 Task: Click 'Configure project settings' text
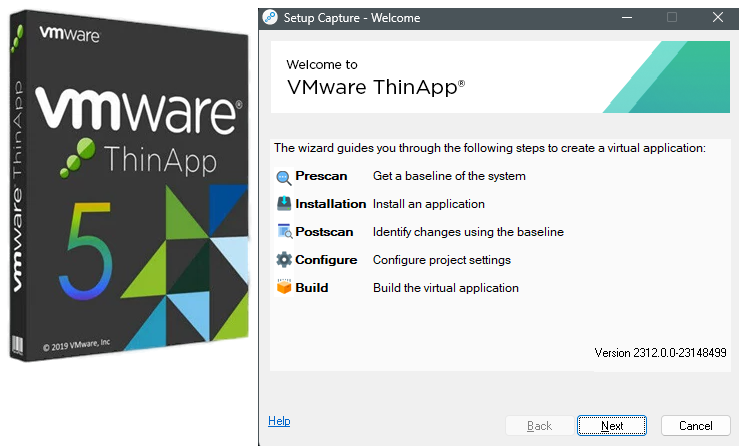coord(442,260)
